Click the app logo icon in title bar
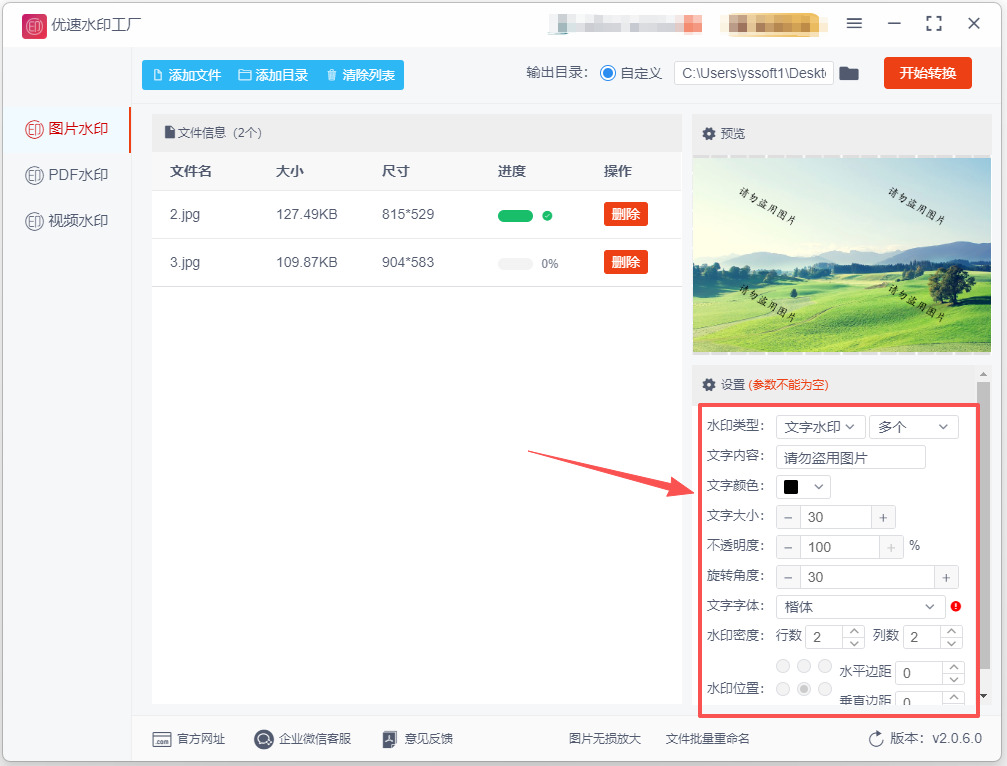 coord(34,26)
